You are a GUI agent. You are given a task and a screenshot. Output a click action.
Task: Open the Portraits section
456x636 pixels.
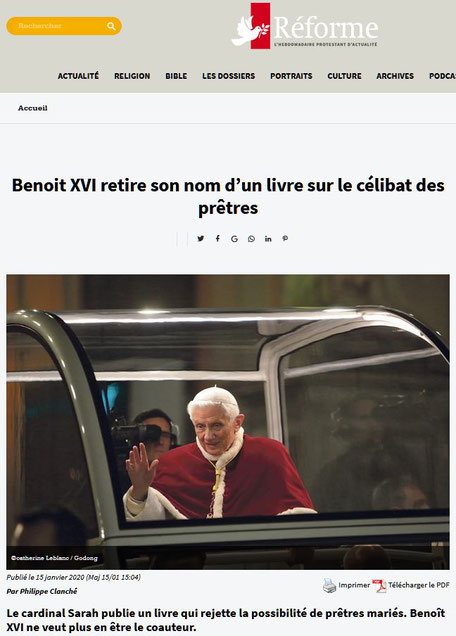[x=291, y=76]
